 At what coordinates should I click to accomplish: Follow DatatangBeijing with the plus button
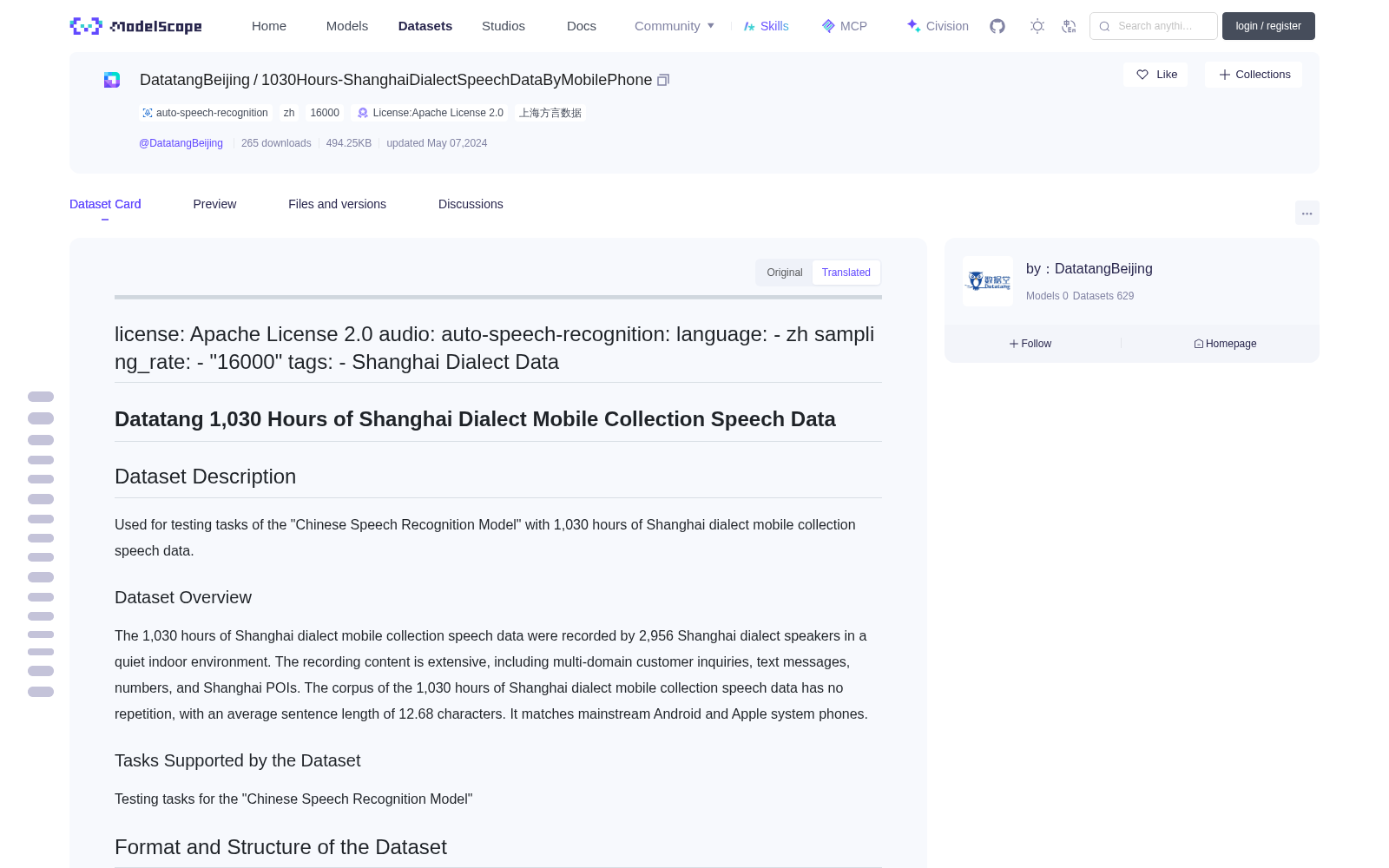click(1030, 344)
